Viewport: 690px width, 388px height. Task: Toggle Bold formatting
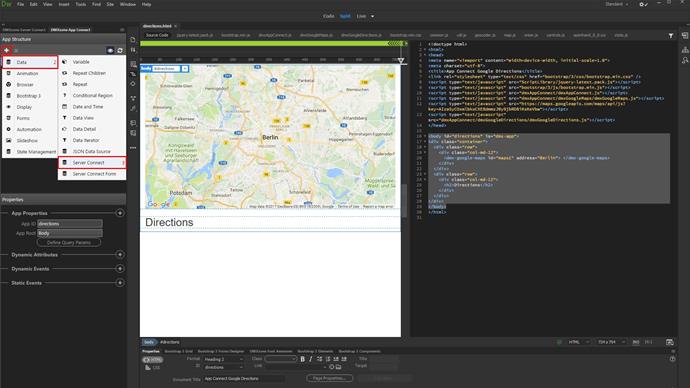pos(302,359)
